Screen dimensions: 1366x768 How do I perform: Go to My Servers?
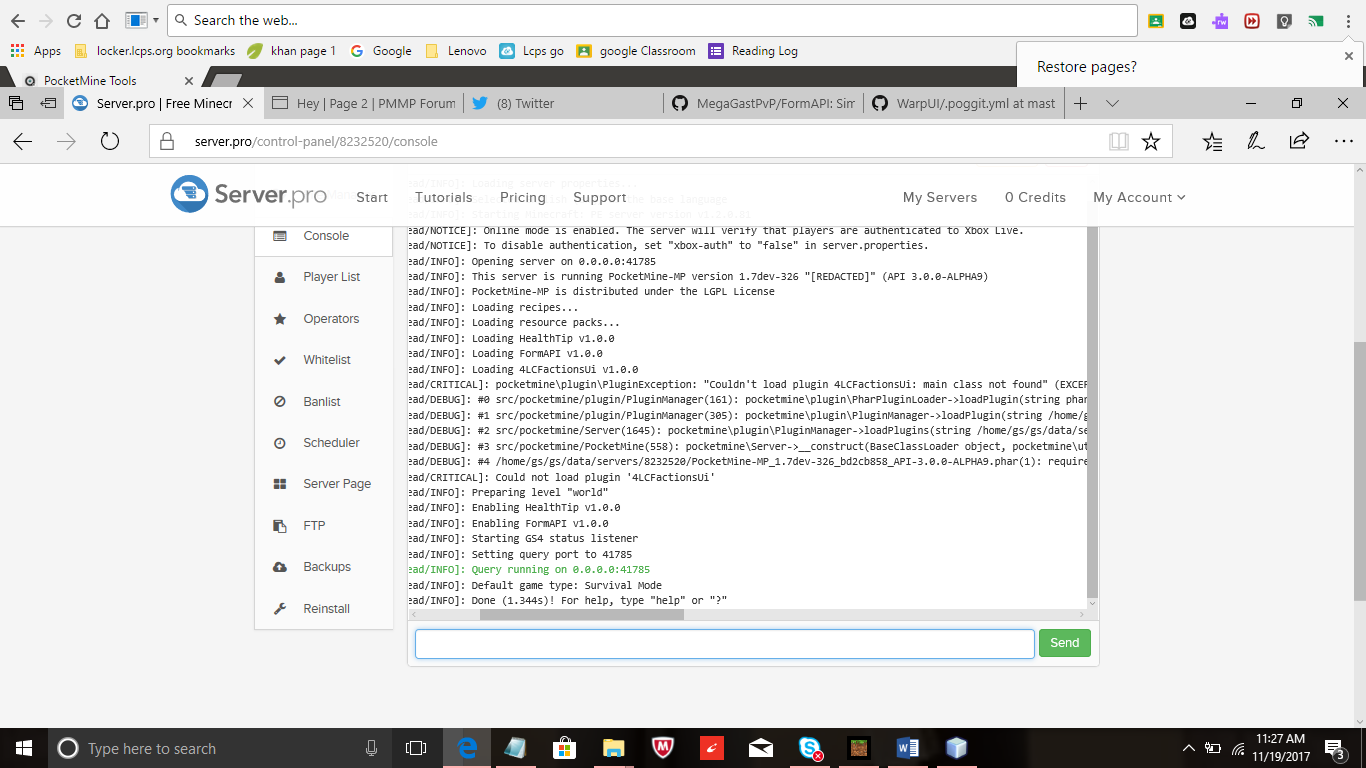(940, 197)
